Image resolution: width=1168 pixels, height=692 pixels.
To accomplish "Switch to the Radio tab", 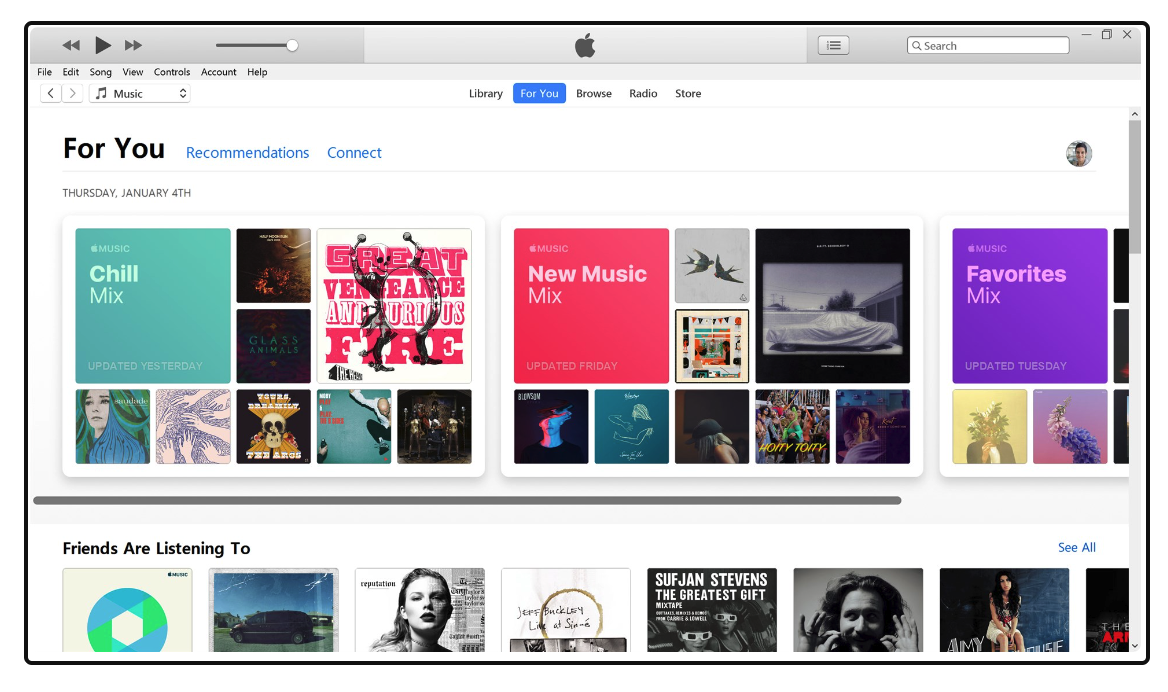I will pos(643,93).
